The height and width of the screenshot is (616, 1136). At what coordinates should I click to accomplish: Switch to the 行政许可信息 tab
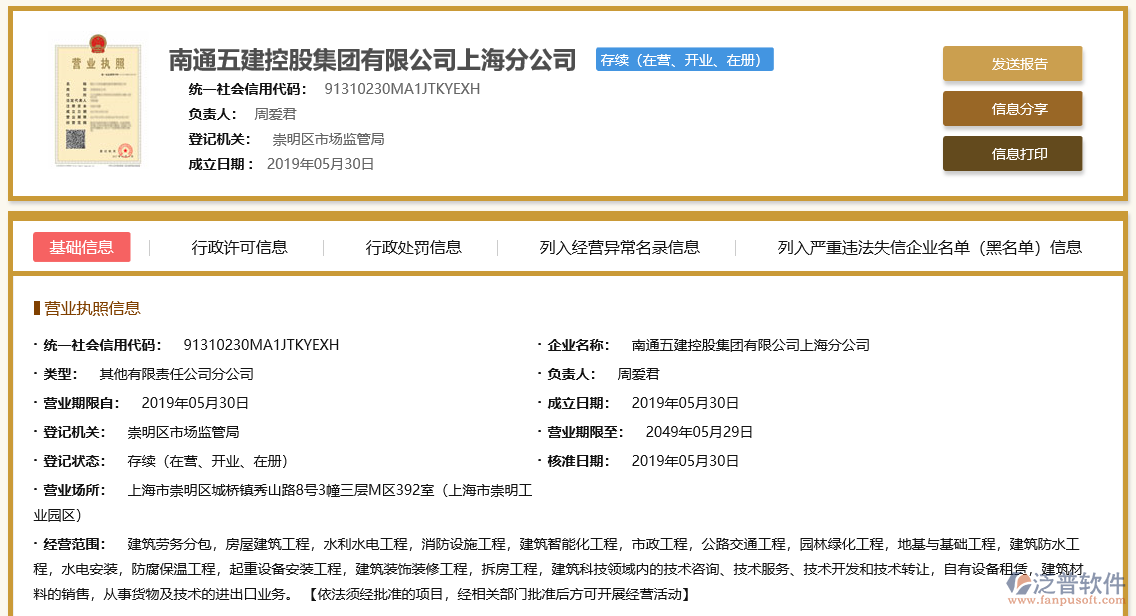tap(239, 248)
